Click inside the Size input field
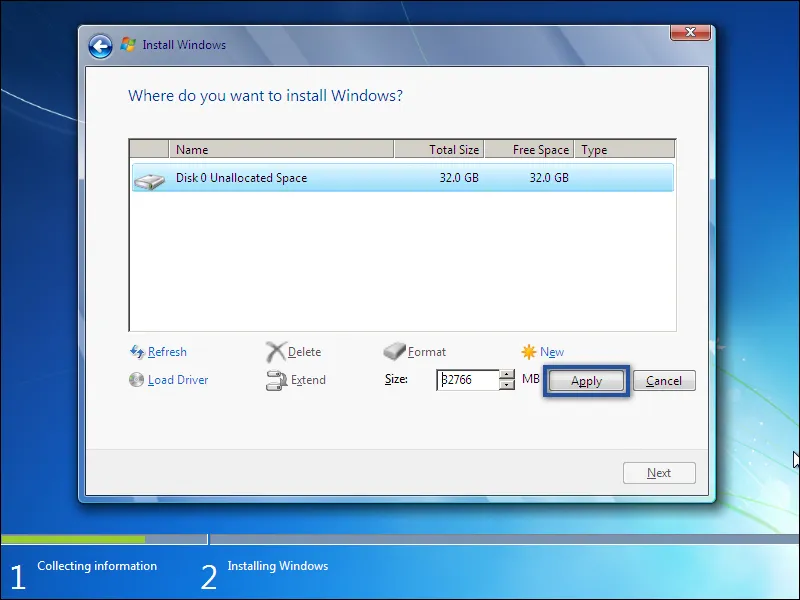 coord(465,380)
